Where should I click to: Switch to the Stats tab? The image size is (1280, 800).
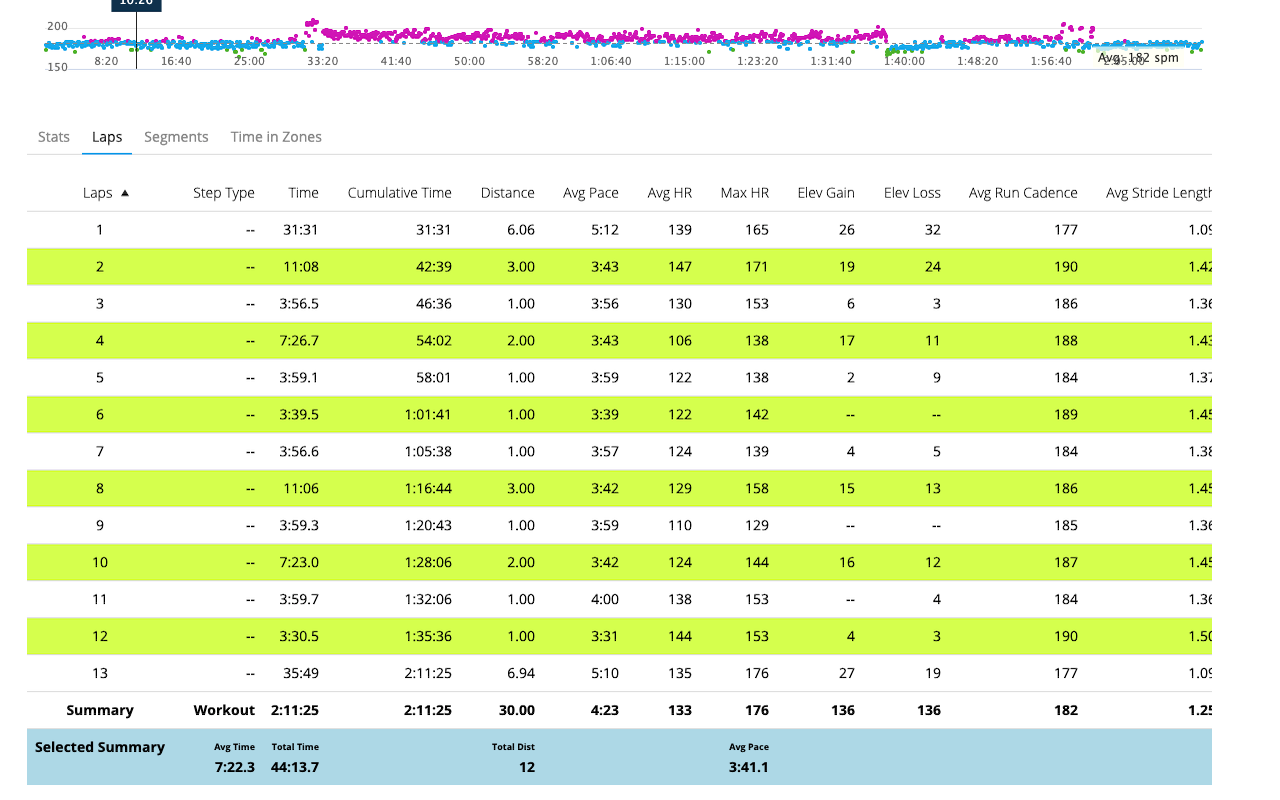[54, 137]
